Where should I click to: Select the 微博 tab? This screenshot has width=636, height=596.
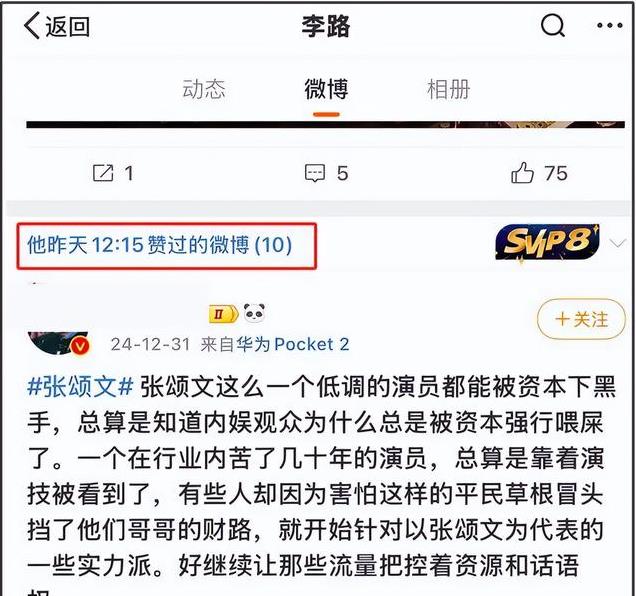[x=326, y=89]
